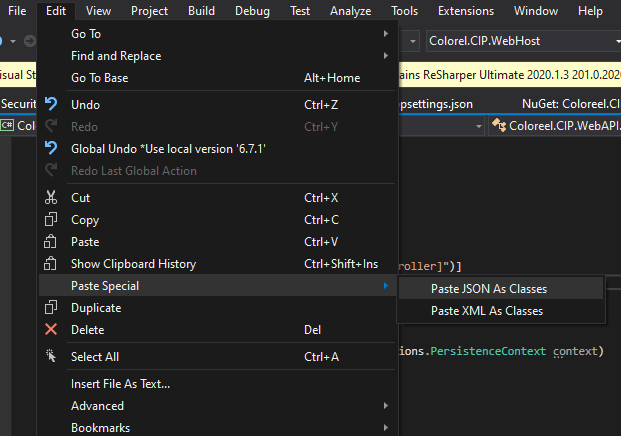The width and height of the screenshot is (621, 436).
Task: Switch to the Security document tab
Action: [x=18, y=104]
